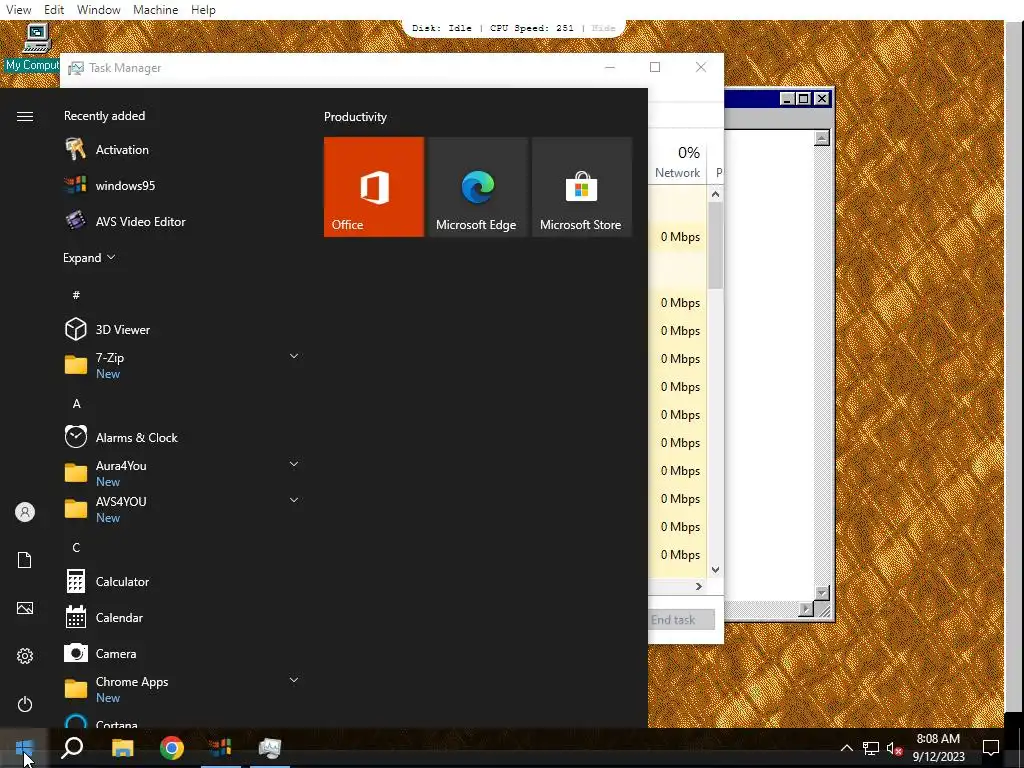Open taskbar Search magnifier
This screenshot has height=768, width=1024.
click(x=72, y=748)
